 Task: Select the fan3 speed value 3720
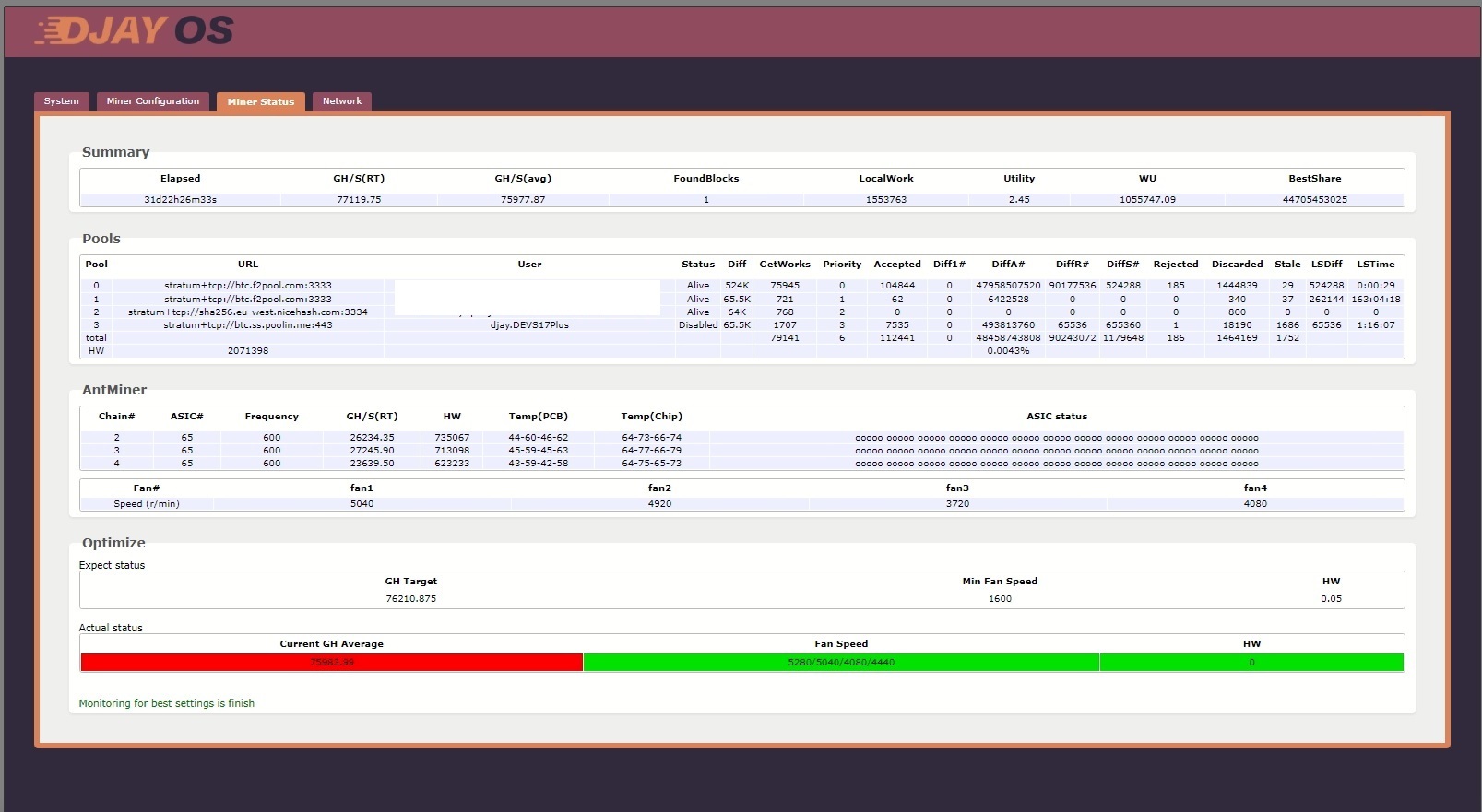pyautogui.click(x=957, y=504)
